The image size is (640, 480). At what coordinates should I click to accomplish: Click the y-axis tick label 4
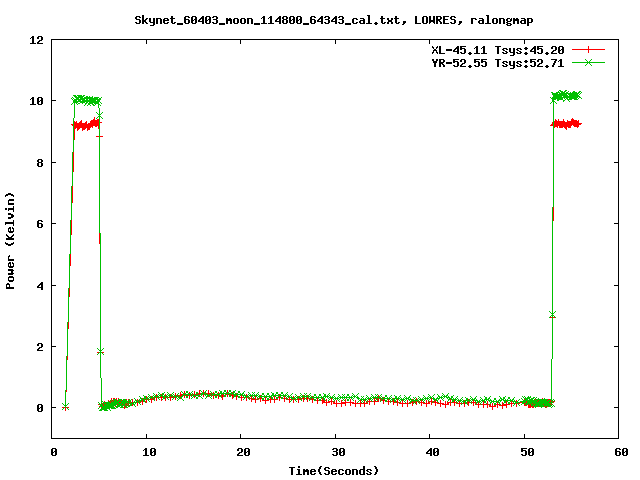[40, 286]
